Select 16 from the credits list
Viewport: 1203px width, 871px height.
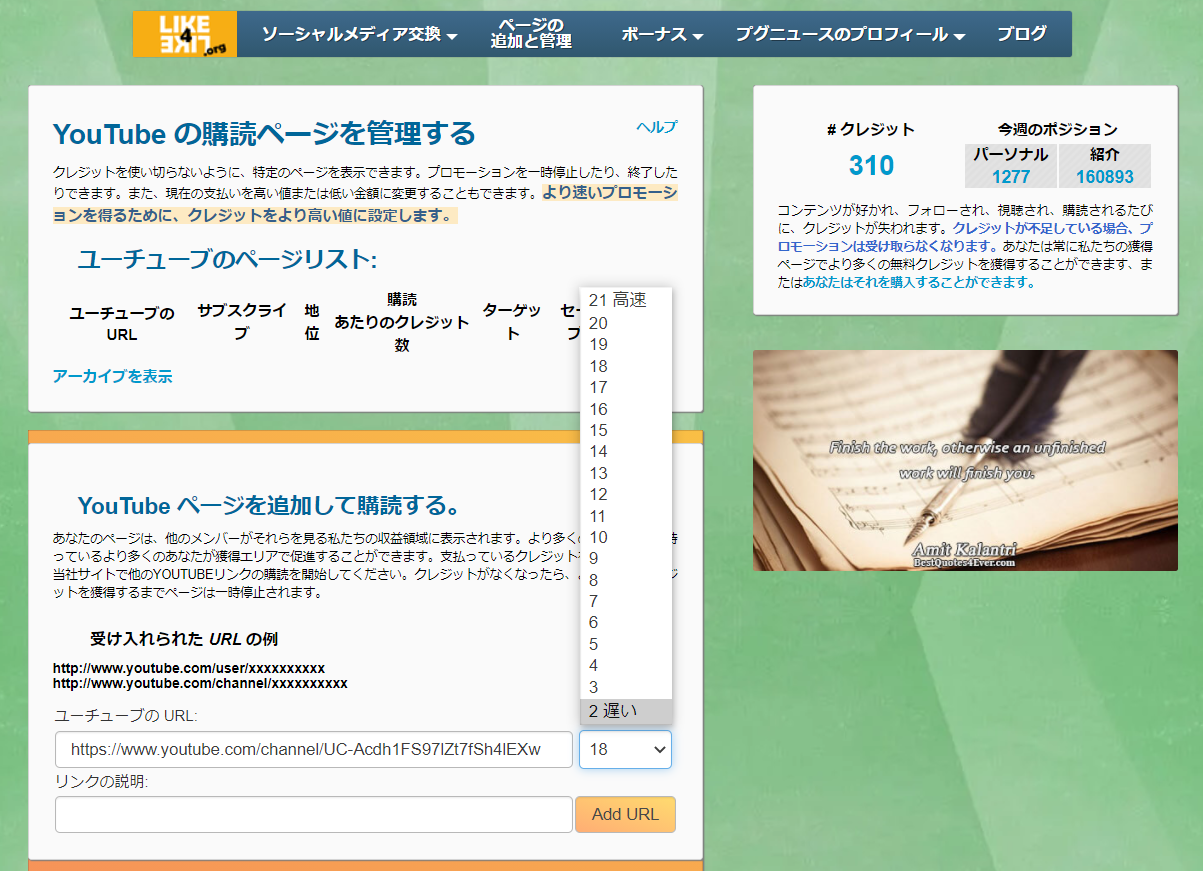click(626, 409)
